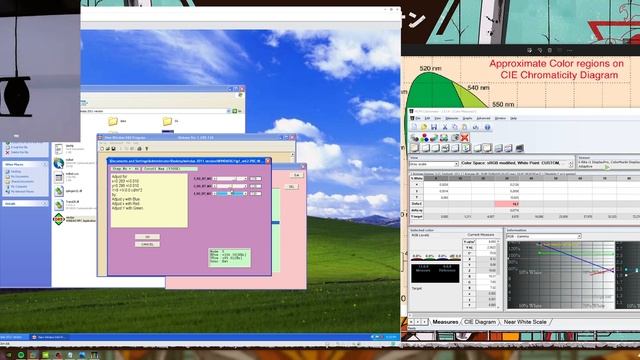
Task: Click the printer icon in the tan window toolbar
Action: [139, 149]
